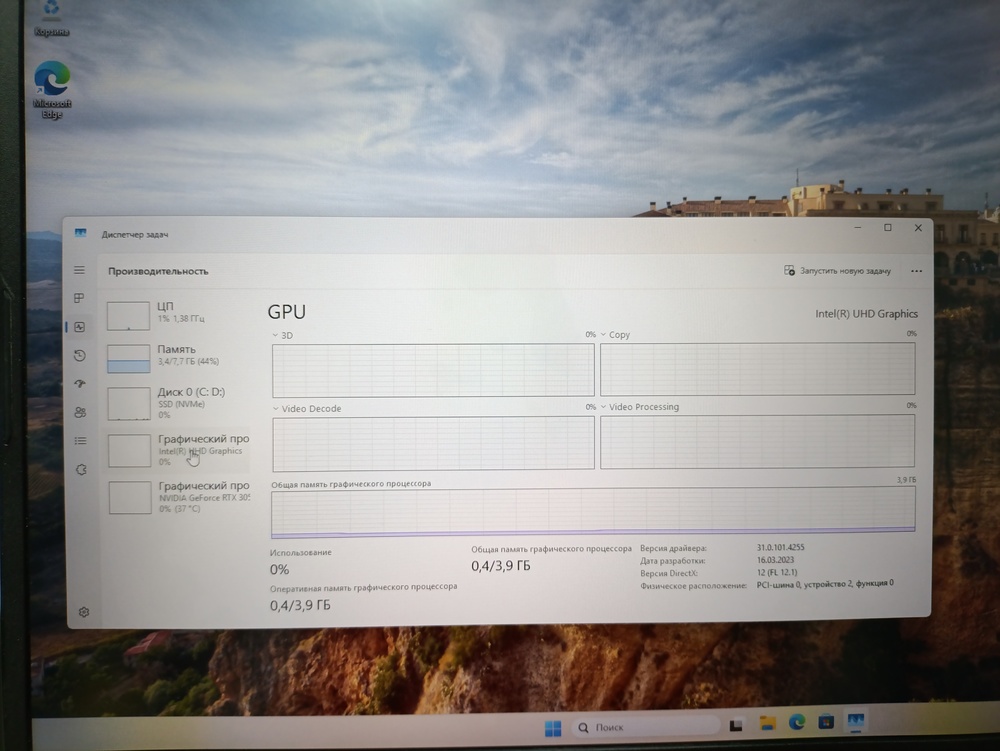Open the Copy graph engine dropdown
The width and height of the screenshot is (1000, 751).
point(604,335)
